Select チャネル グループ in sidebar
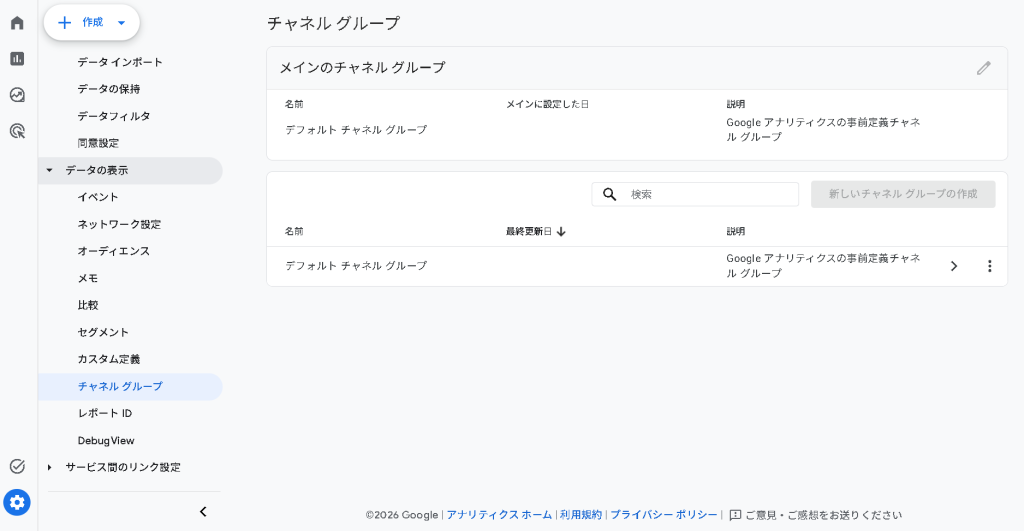Viewport: 1024px width, 531px height. pos(120,387)
